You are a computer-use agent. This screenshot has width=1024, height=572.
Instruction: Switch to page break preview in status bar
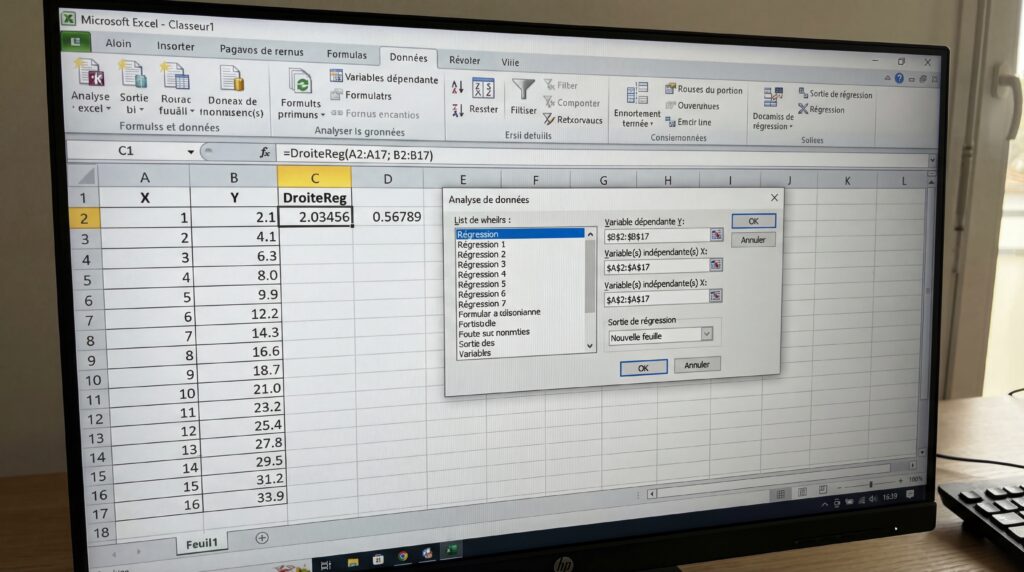[823, 490]
